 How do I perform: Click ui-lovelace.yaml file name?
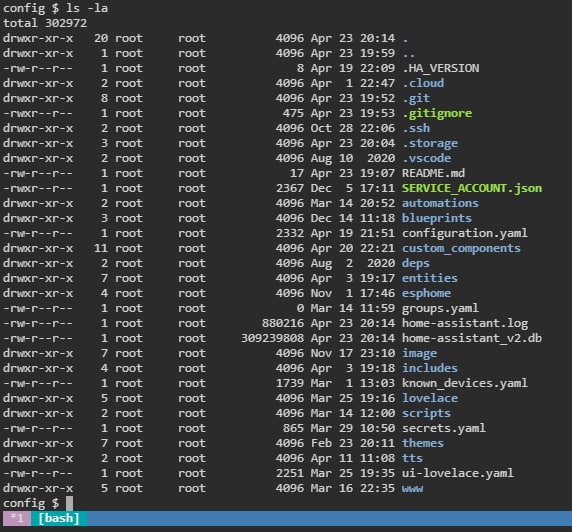point(458,473)
